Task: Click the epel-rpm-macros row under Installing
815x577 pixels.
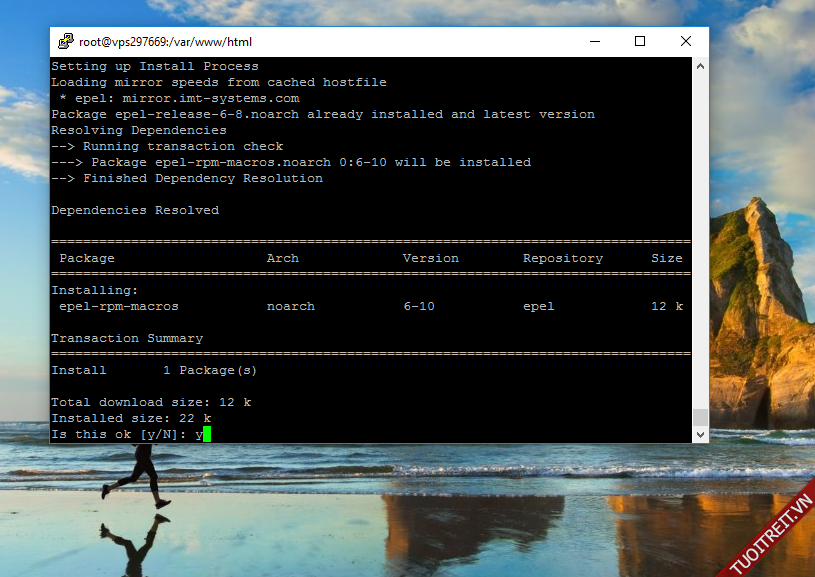Action: [x=119, y=306]
